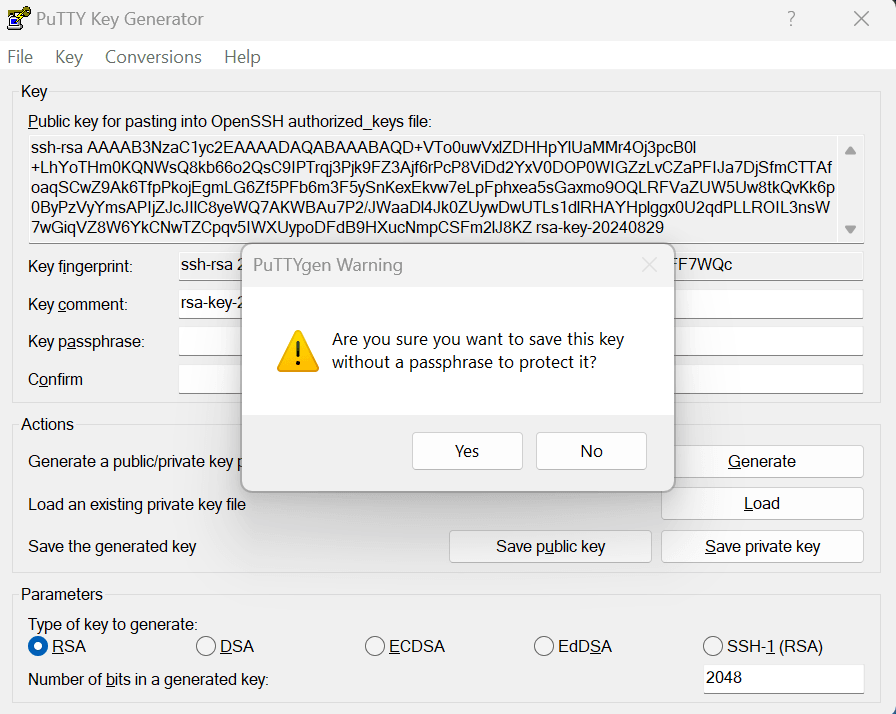Screen dimensions: 896x714
Task: Click the 'Public key for pasting into OpenSSH' label
Action: (x=230, y=122)
